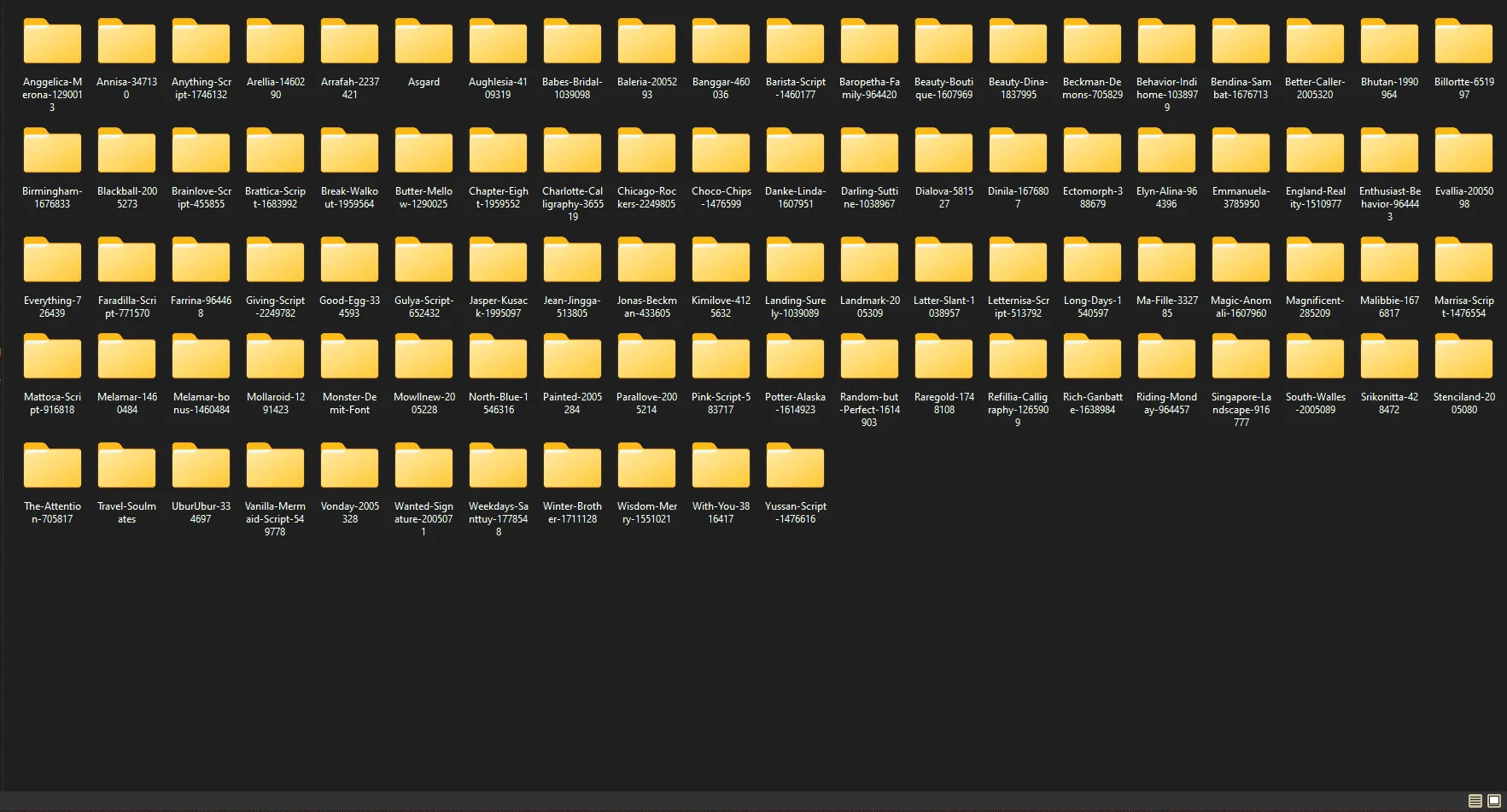Click the Weekdays-Santtuy-1778548 folder name
Viewport: 1507px width, 812px height.
coord(498,519)
